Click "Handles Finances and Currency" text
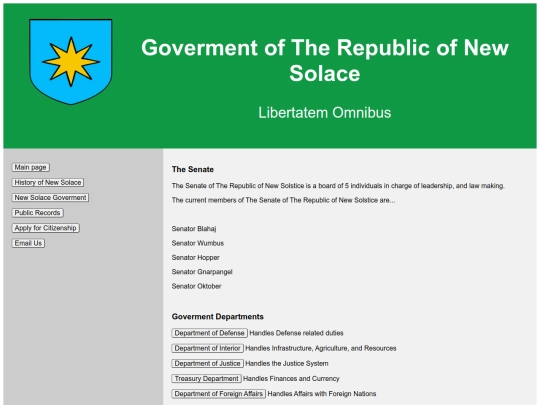540x405 pixels. pos(291,378)
